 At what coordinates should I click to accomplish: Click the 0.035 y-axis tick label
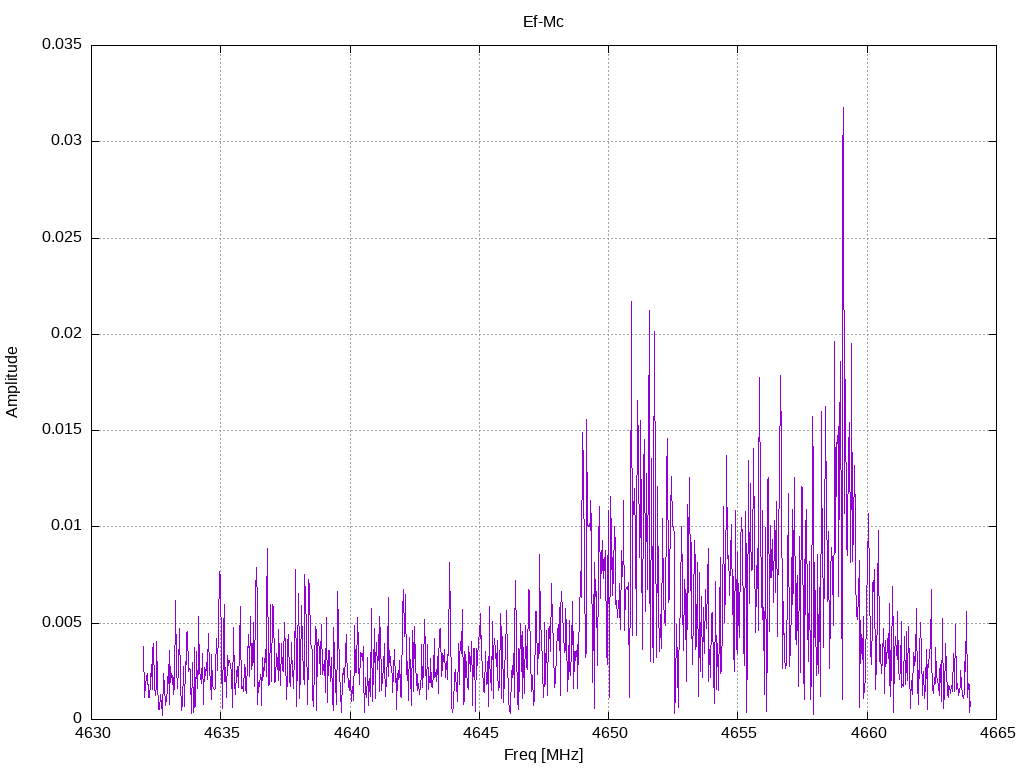coord(61,45)
